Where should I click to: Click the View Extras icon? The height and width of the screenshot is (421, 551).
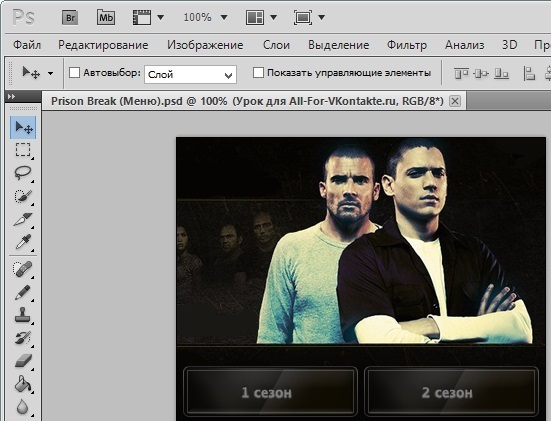pyautogui.click(x=142, y=18)
